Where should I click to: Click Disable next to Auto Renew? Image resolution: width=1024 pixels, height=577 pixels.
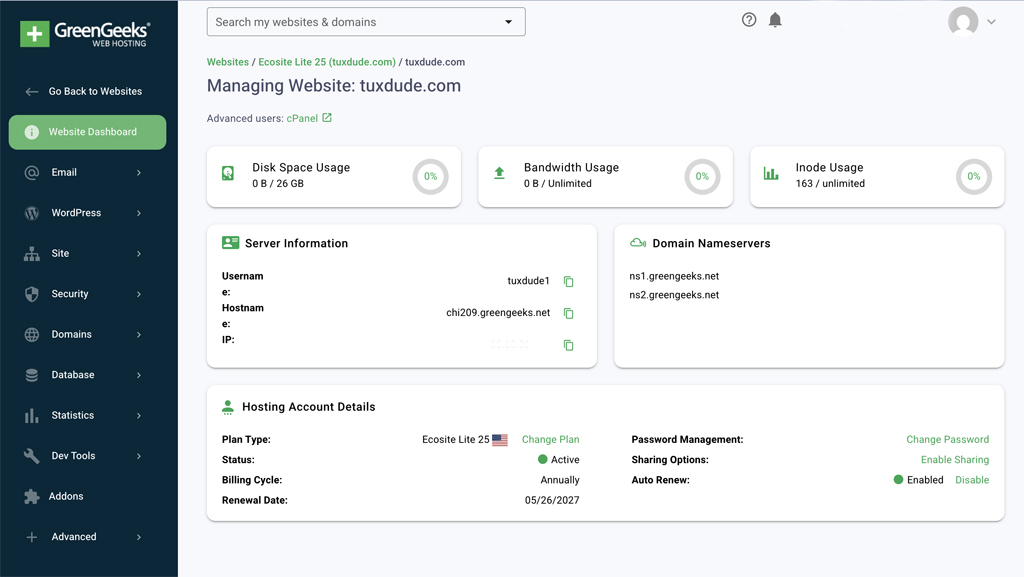(x=972, y=480)
